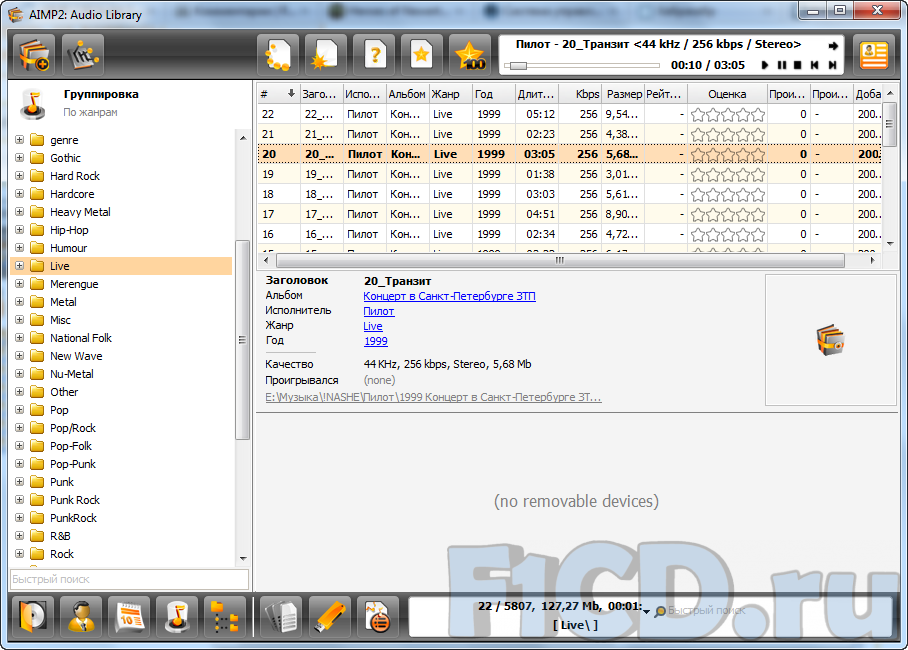Click the Группировка grouping header
This screenshot has height=650, width=908.
tap(101, 94)
